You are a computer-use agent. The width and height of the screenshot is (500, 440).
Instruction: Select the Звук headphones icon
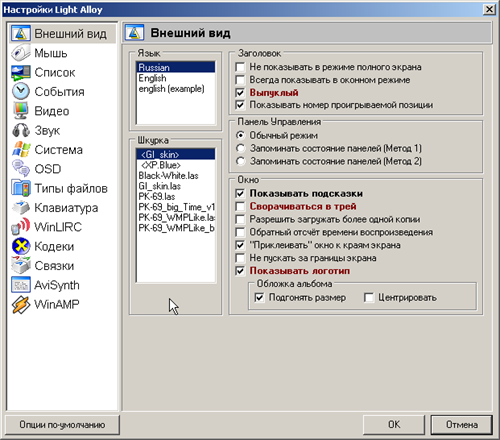21,130
